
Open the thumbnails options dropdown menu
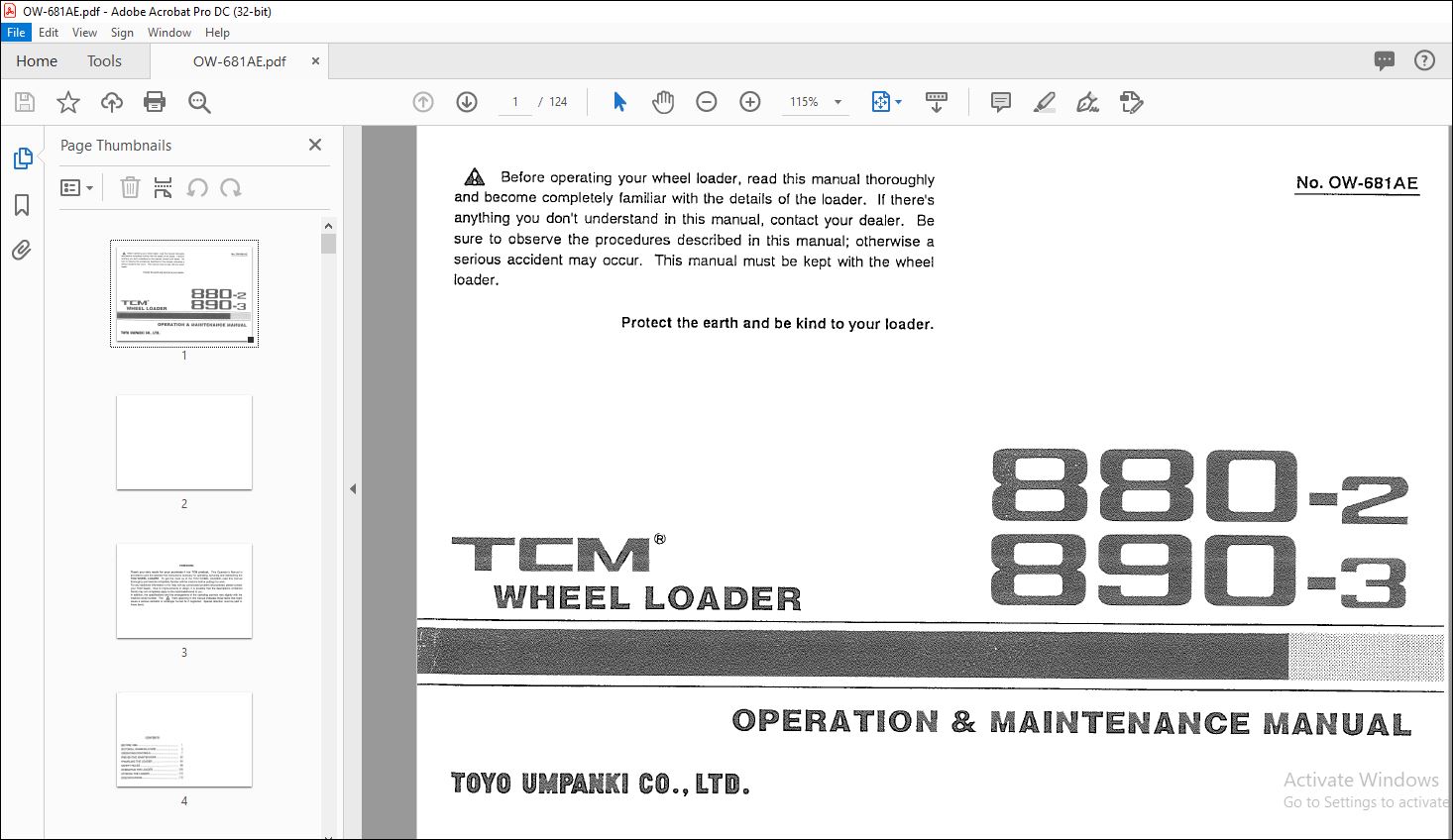77,187
